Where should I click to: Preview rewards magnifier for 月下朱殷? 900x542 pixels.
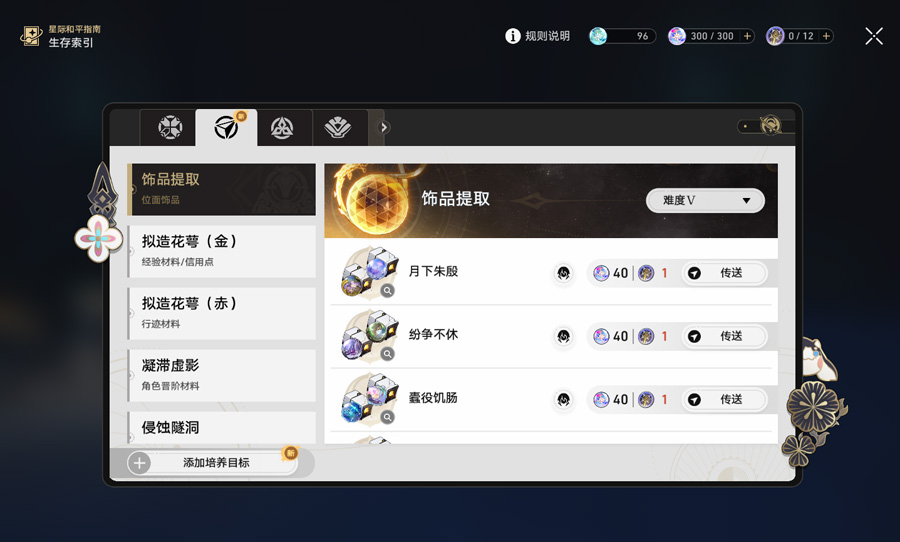point(388,291)
